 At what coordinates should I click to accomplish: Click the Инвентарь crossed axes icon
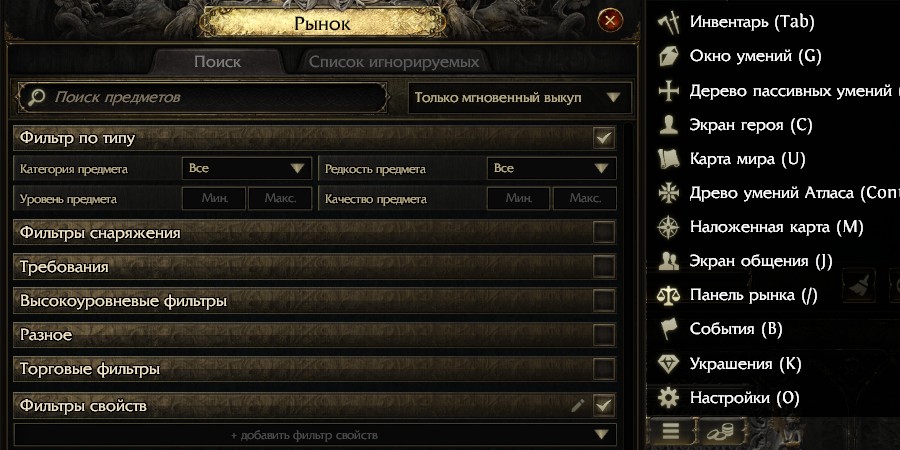click(x=669, y=22)
